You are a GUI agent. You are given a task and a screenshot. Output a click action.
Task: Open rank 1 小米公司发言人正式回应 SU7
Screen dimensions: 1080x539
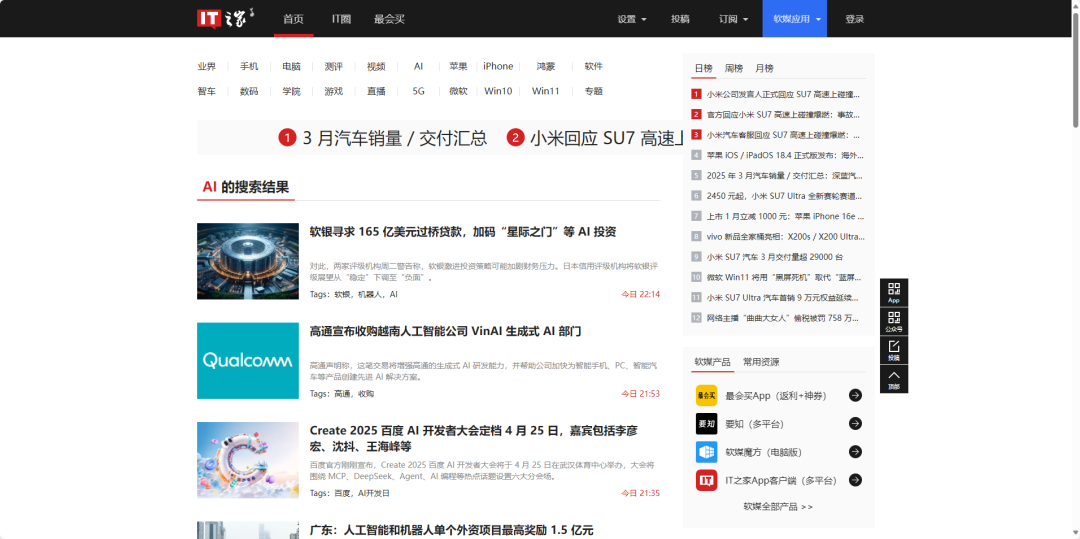[x=782, y=94]
